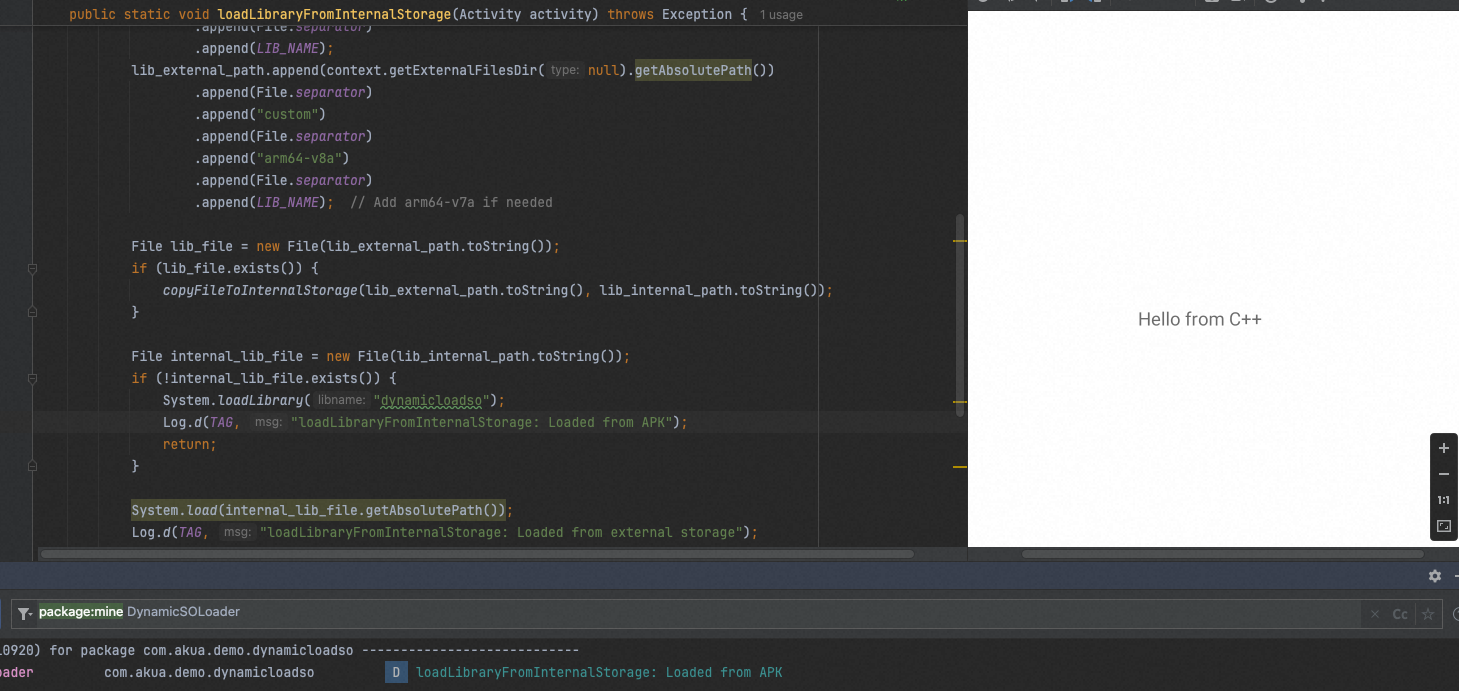Click com.akua.demo.dynamicloadso package in log row
Image resolution: width=1459 pixels, height=691 pixels.
[209, 673]
